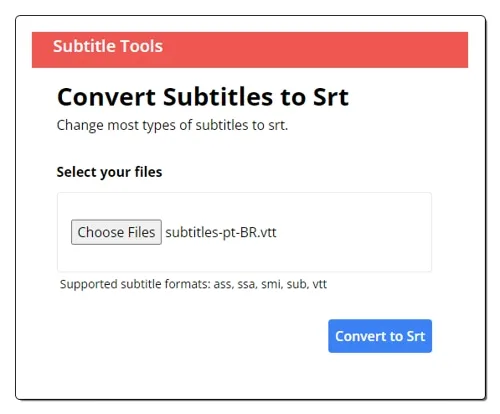
Task: Start conversion with Convert to Srt button
Action: tap(380, 336)
